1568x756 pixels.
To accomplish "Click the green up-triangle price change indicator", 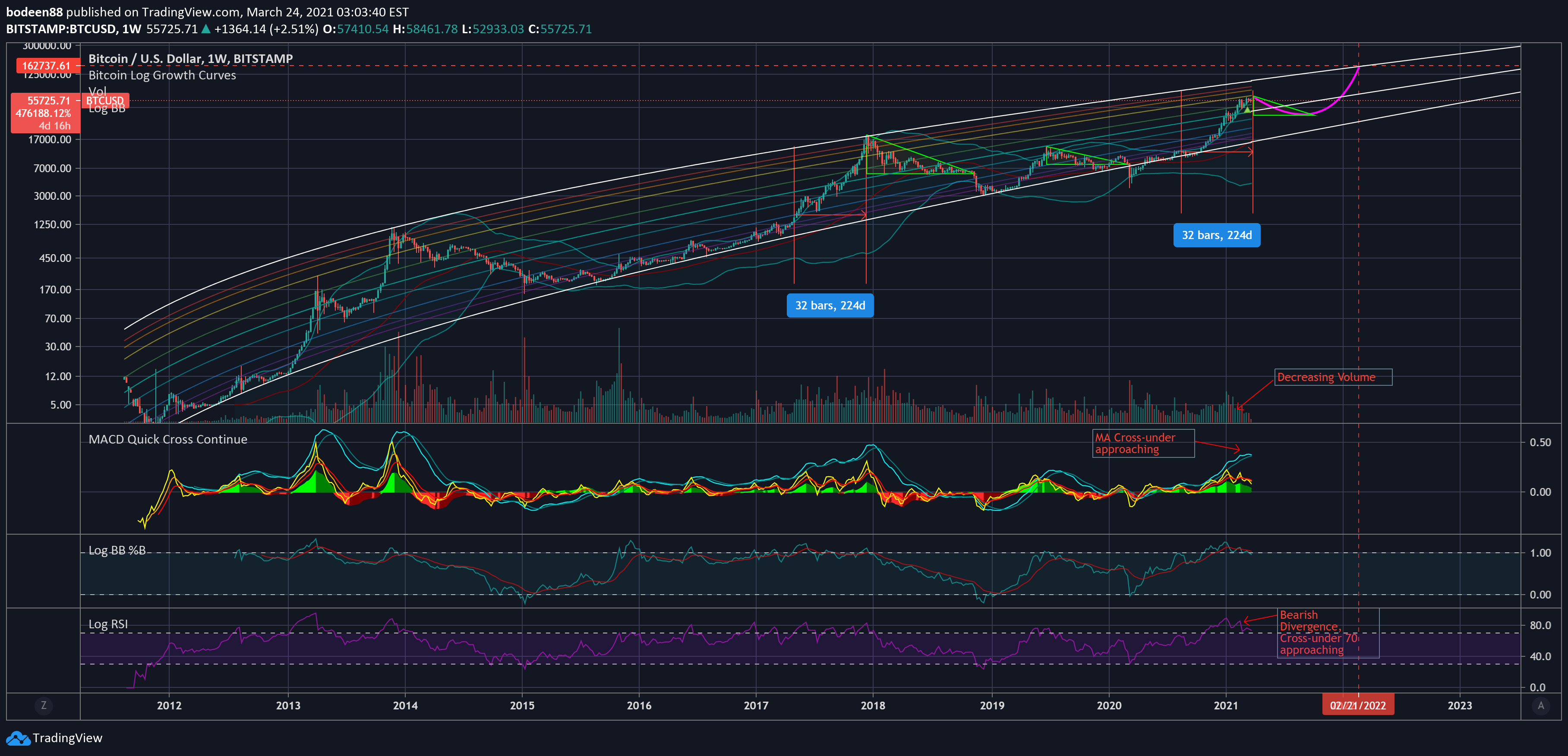I will point(206,28).
